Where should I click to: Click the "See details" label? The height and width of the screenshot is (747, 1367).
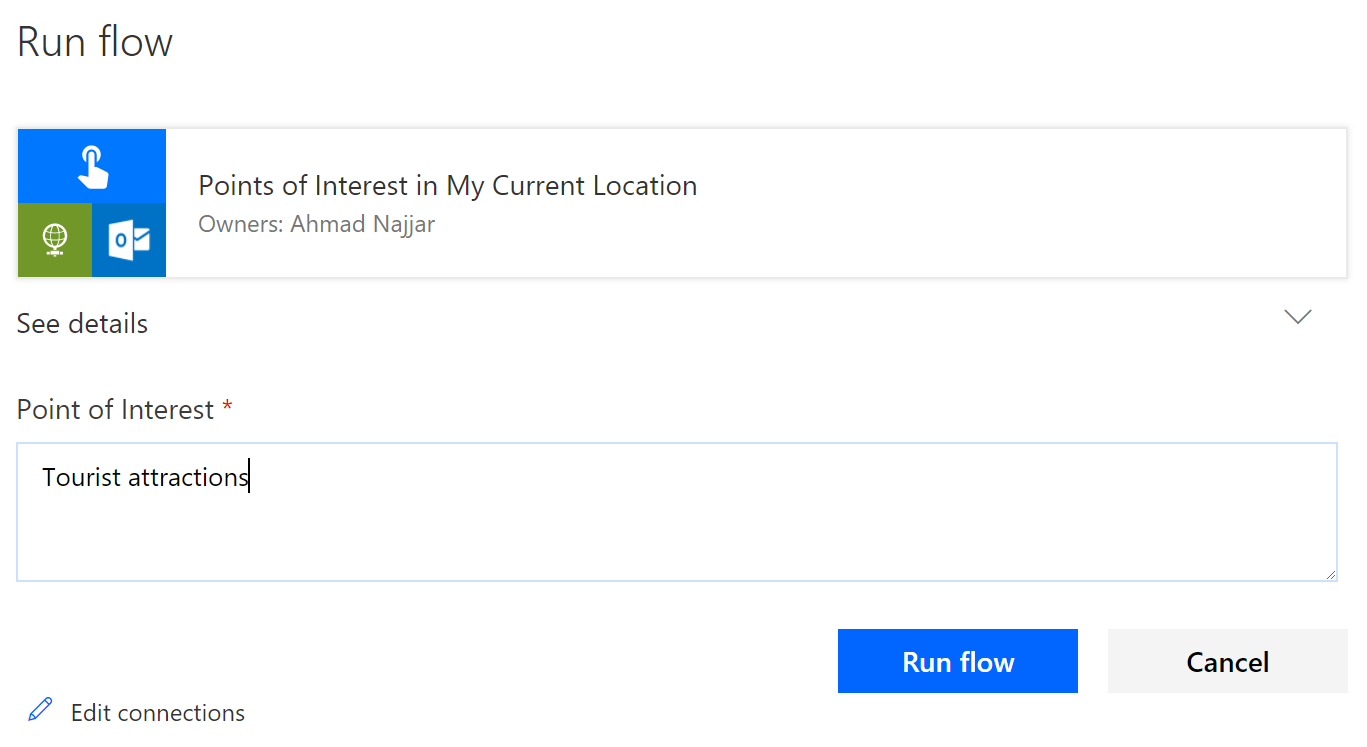click(x=83, y=324)
